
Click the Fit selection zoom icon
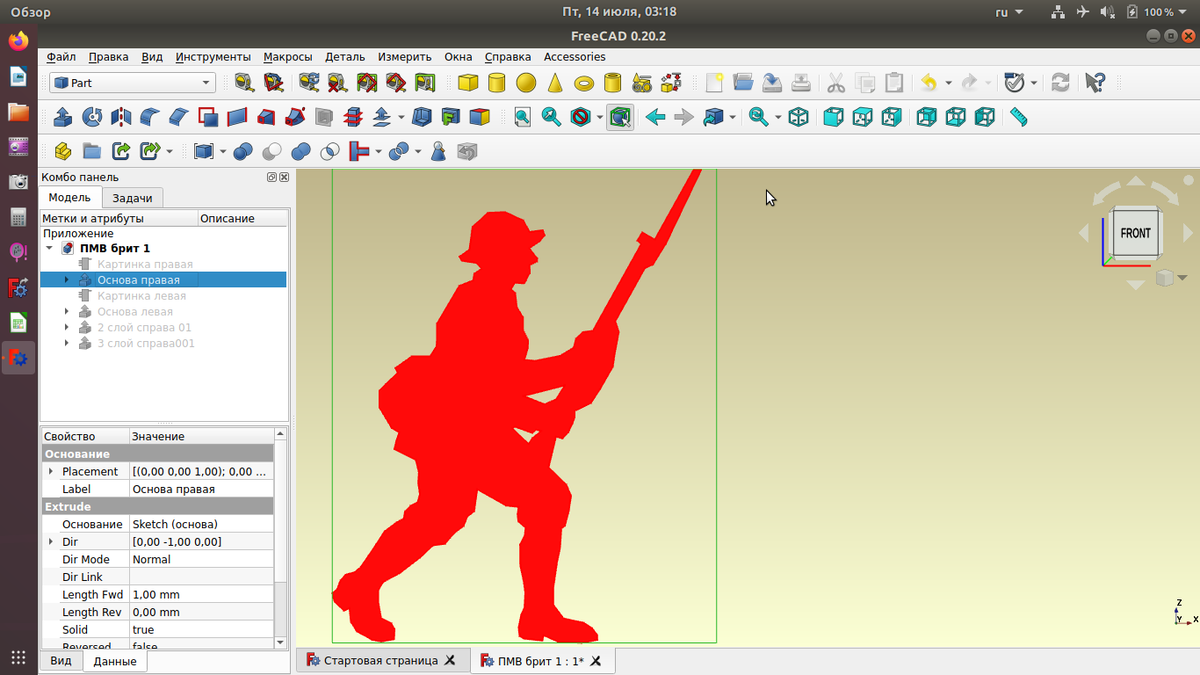click(551, 118)
